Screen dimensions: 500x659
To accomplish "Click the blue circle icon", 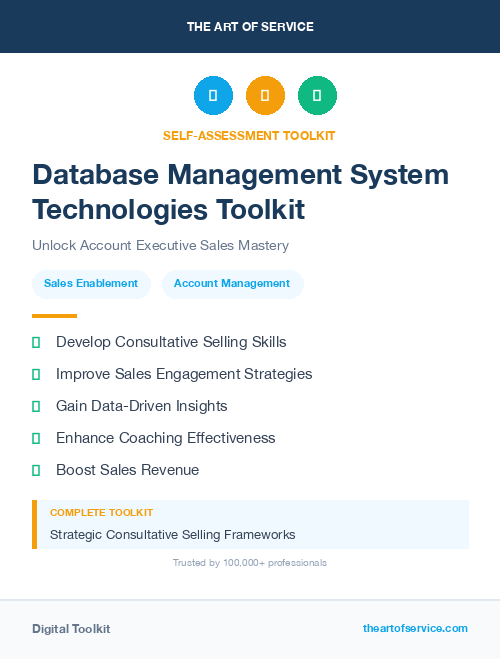I will [213, 95].
